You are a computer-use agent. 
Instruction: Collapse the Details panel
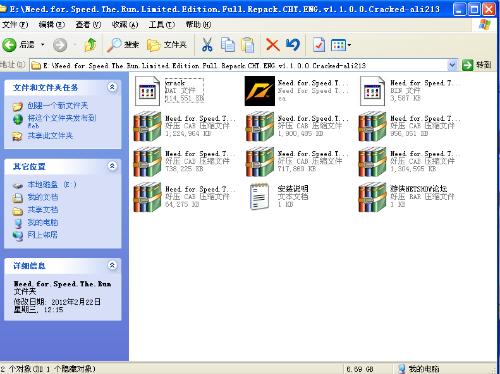click(x=112, y=265)
